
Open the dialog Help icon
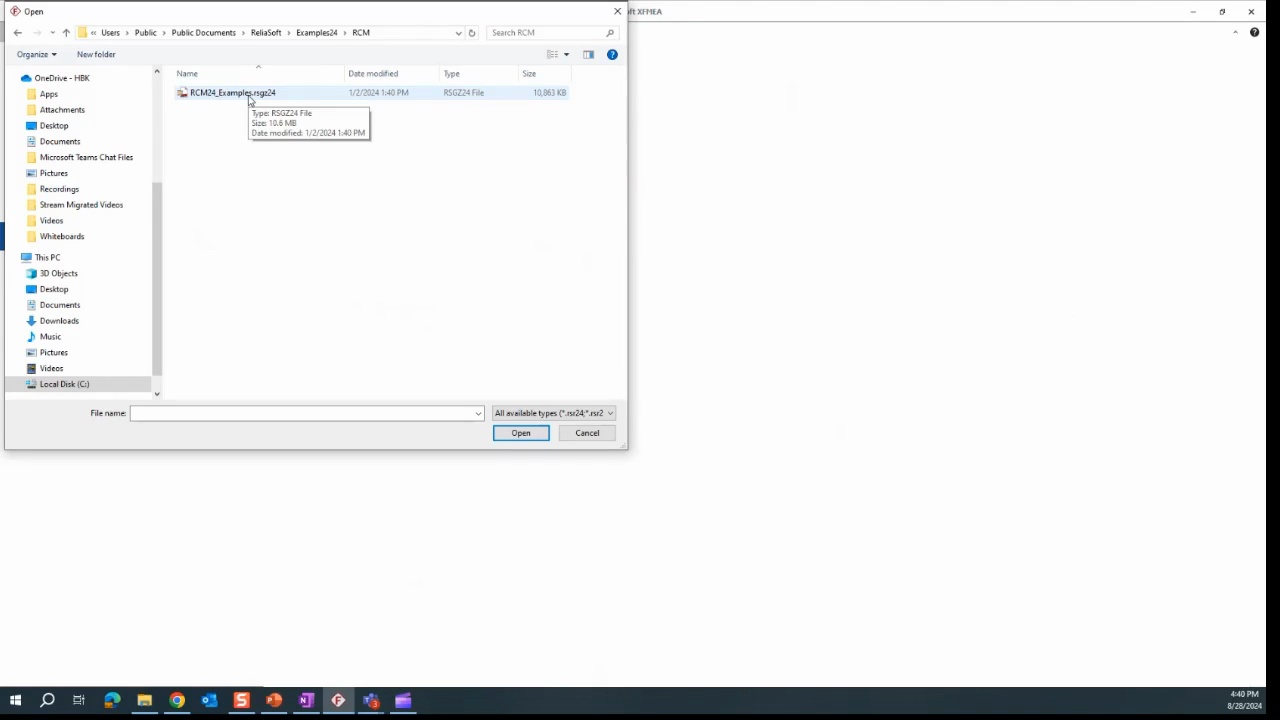[612, 54]
